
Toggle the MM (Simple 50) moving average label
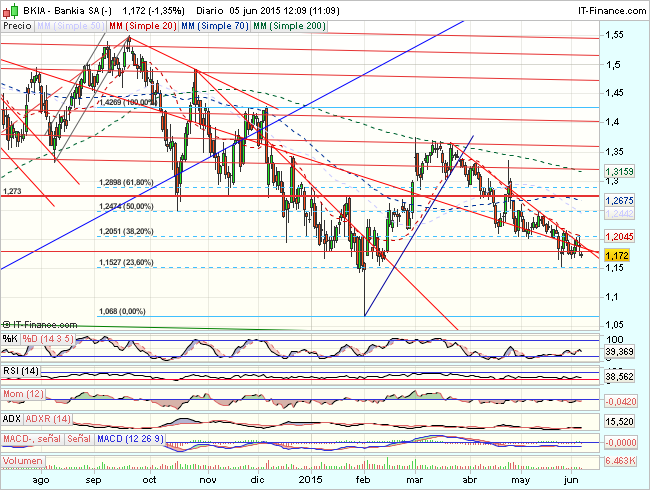69,23
